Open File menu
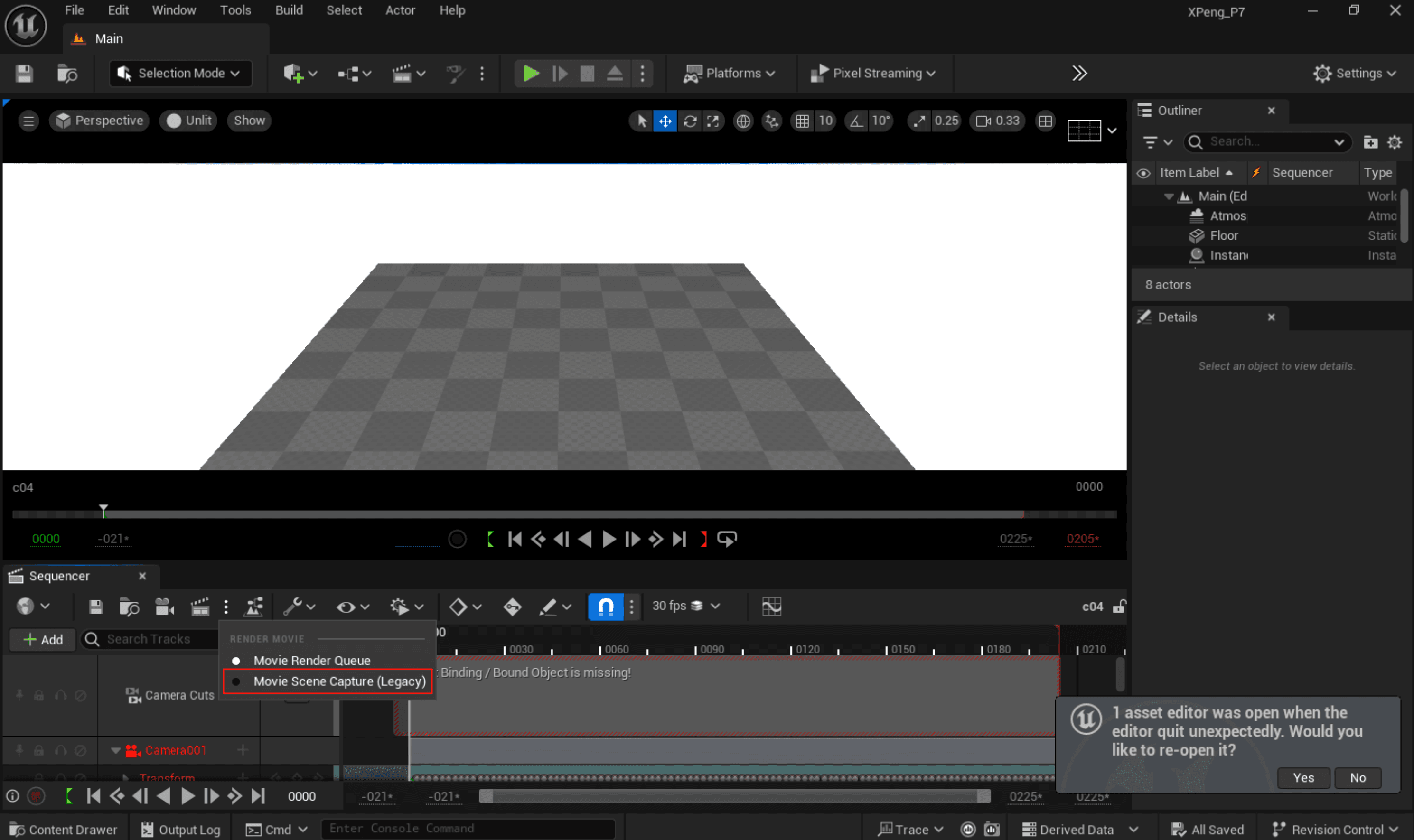The image size is (1414, 840). point(74,10)
